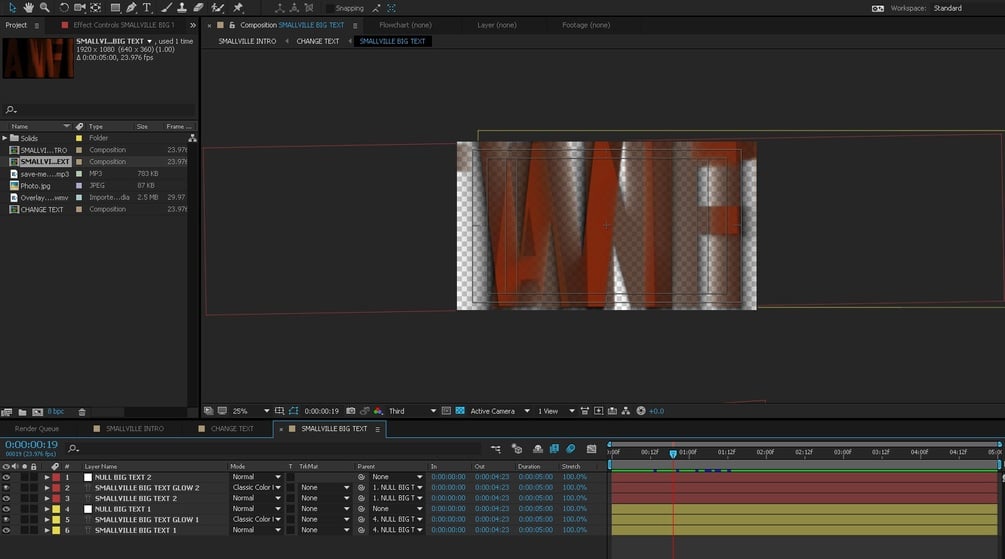
Task: Select Photo.jpg in the Project panel
Action: point(35,185)
